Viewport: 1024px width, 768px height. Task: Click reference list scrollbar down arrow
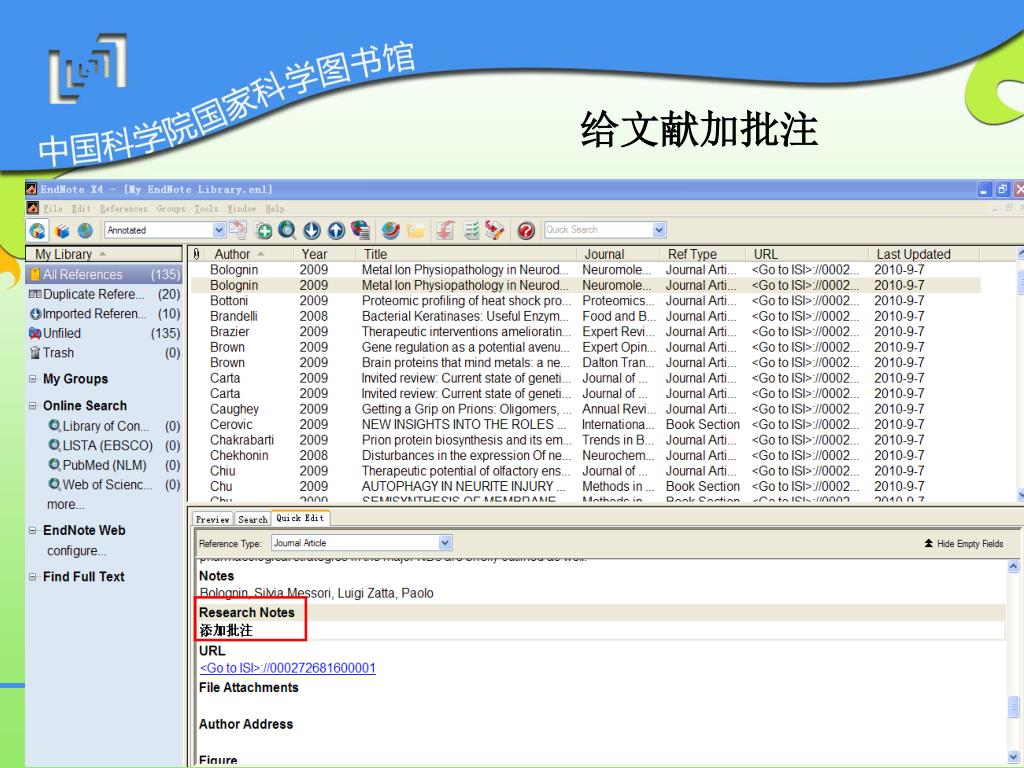[1020, 496]
